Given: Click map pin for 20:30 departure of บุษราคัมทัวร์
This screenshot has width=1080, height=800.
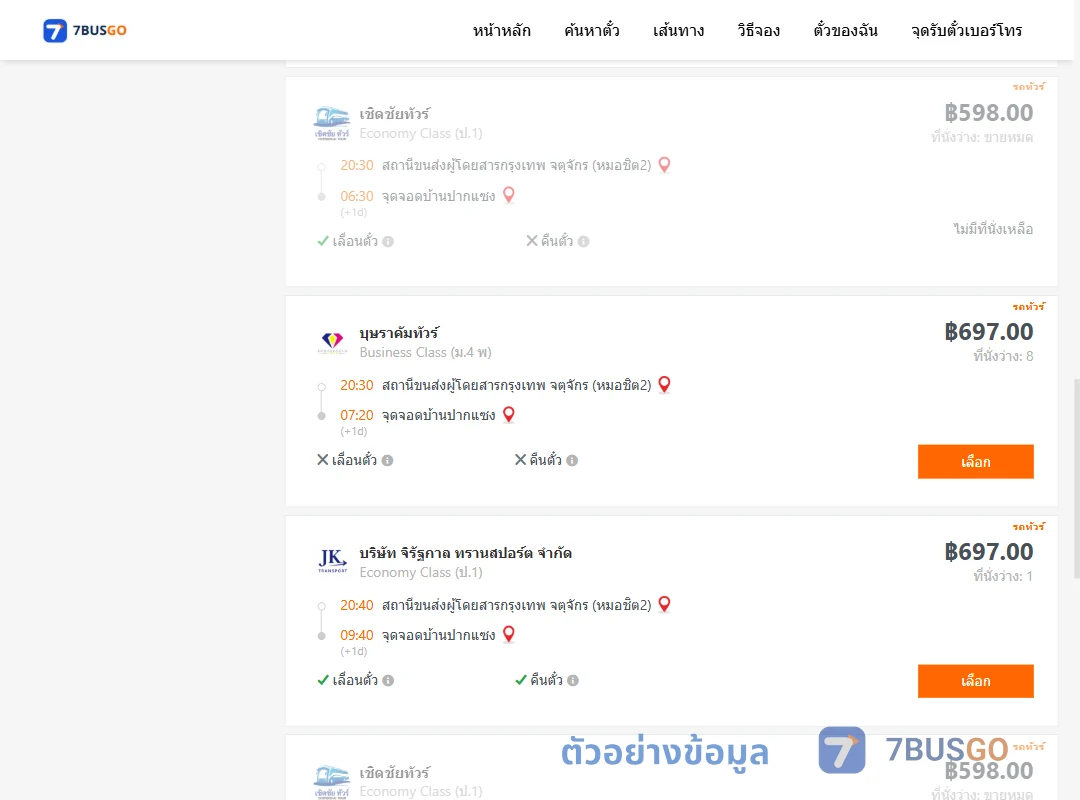Looking at the screenshot, I should pyautogui.click(x=664, y=384).
